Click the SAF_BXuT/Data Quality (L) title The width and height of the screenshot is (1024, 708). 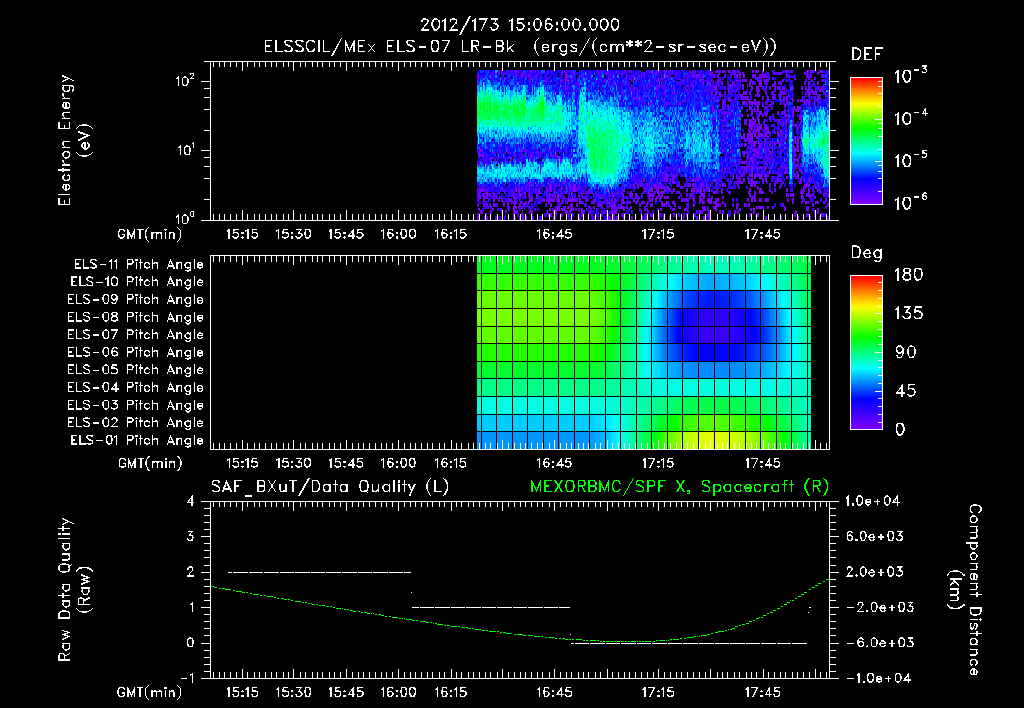(330, 487)
